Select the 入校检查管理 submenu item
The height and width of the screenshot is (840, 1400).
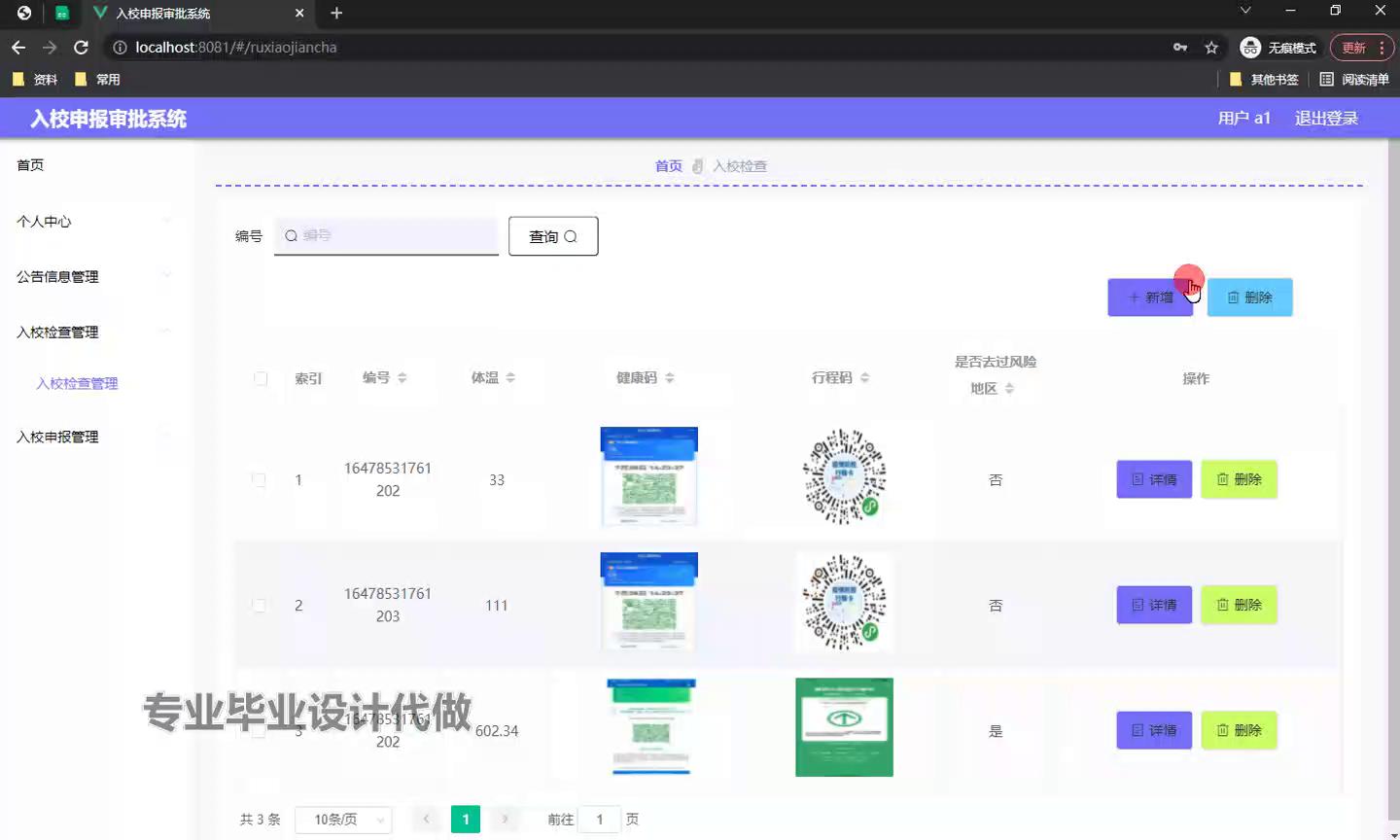click(77, 384)
